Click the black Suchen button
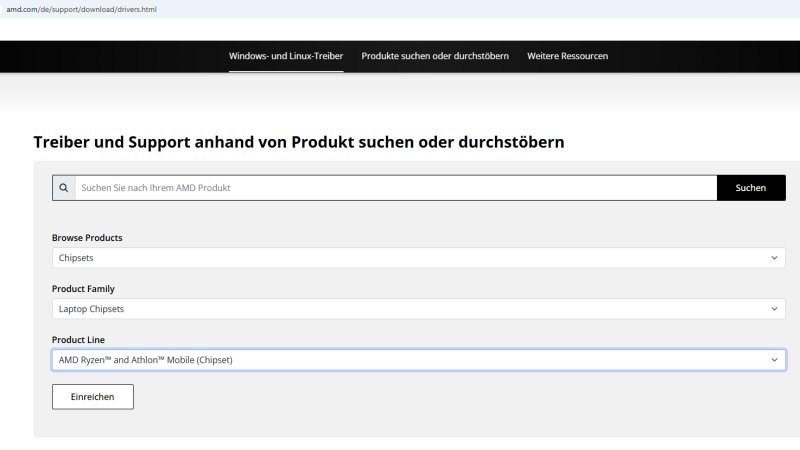 [x=751, y=188]
